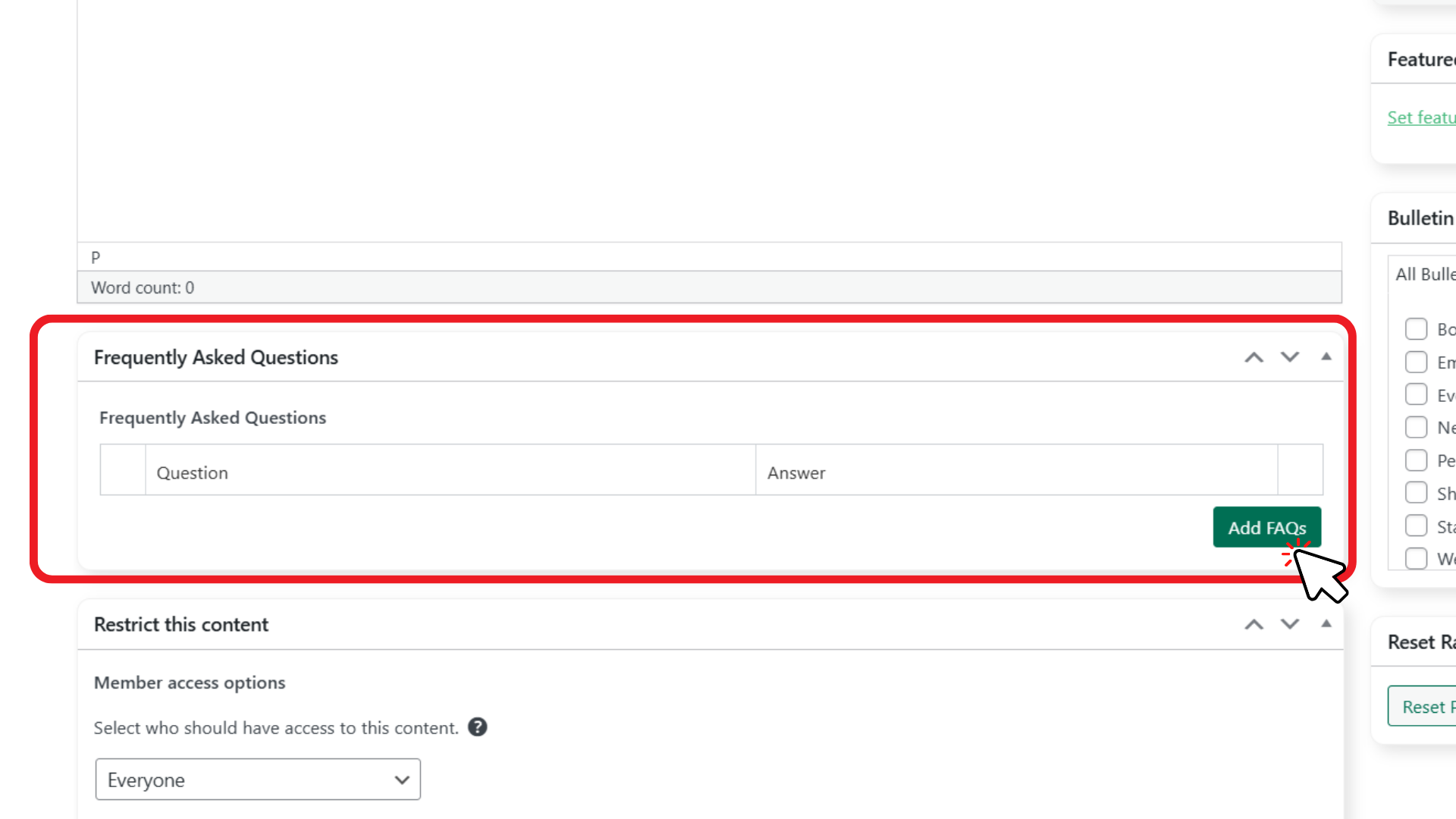Open the Set featured image link
This screenshot has width=1456, height=819.
click(1421, 118)
